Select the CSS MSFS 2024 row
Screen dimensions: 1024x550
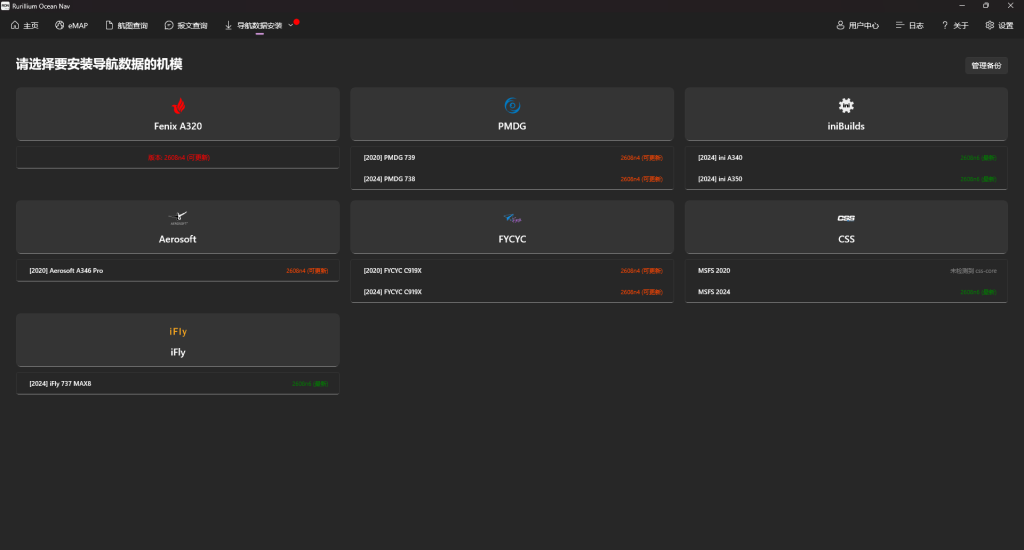click(846, 292)
